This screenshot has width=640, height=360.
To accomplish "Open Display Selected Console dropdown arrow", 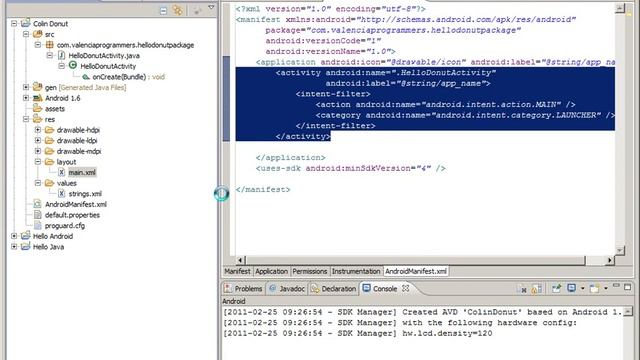I will pyautogui.click(x=582, y=288).
